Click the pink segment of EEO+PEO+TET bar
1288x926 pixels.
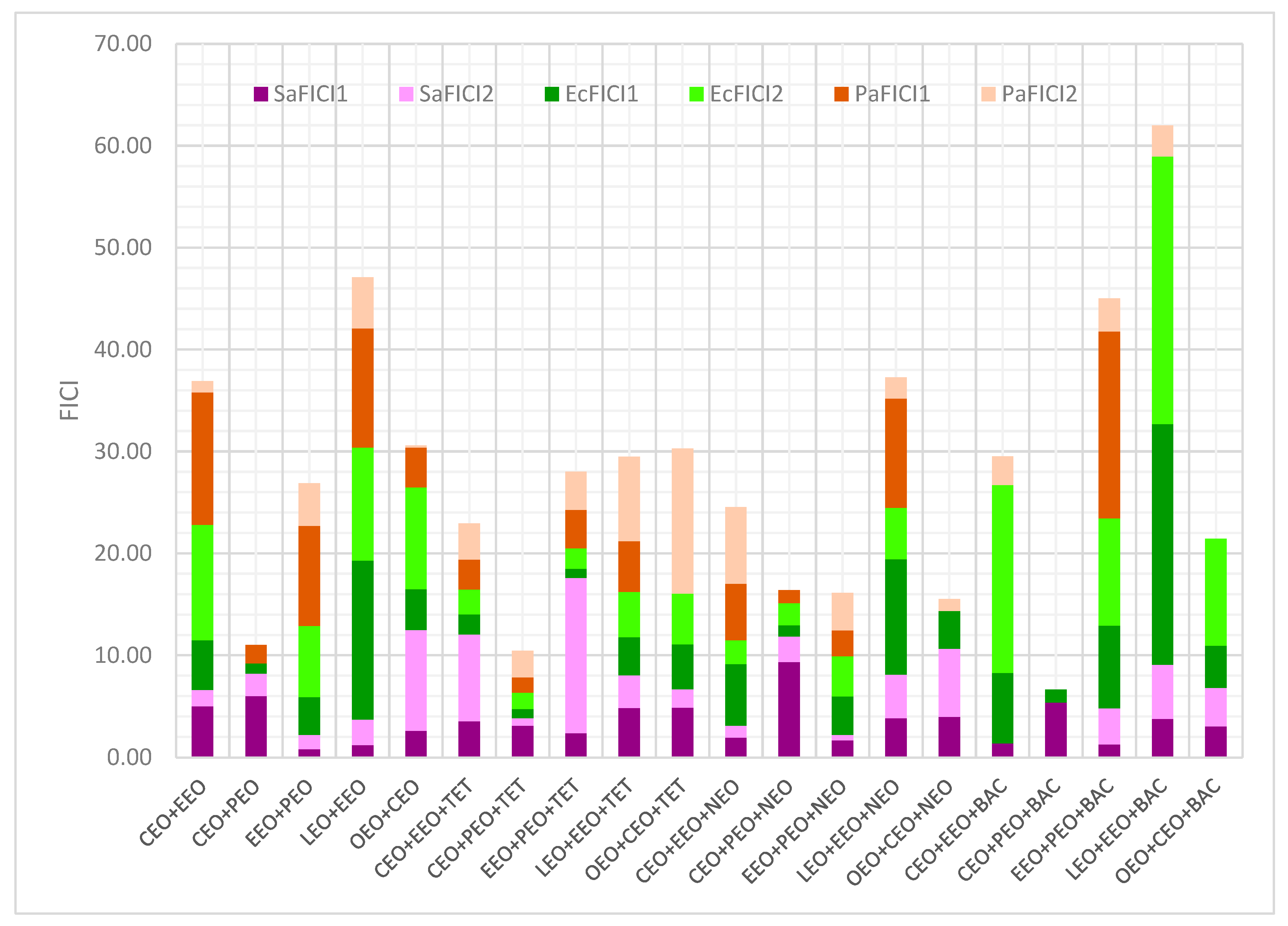(x=576, y=655)
